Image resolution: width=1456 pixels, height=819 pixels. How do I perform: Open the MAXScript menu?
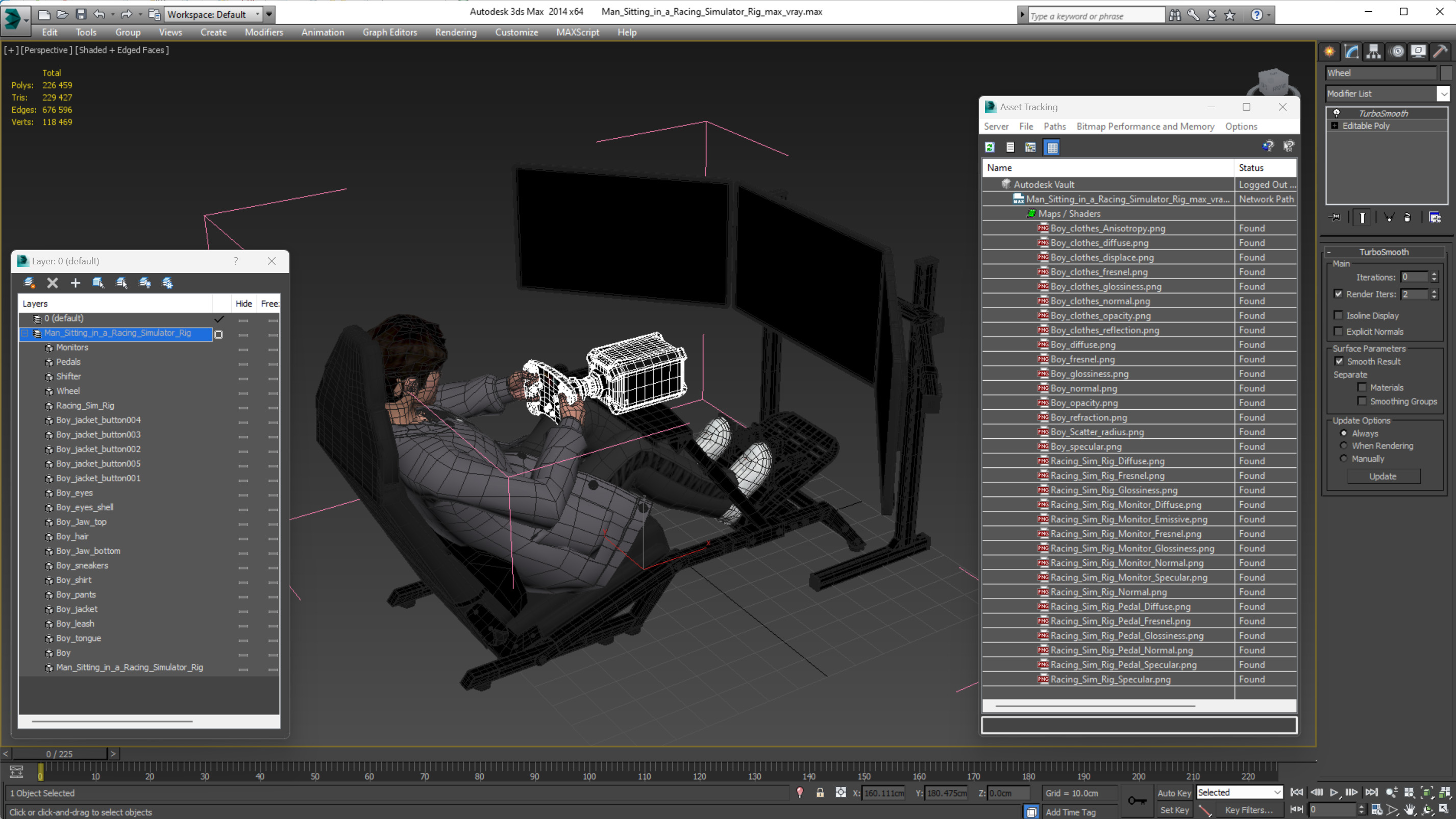(577, 32)
